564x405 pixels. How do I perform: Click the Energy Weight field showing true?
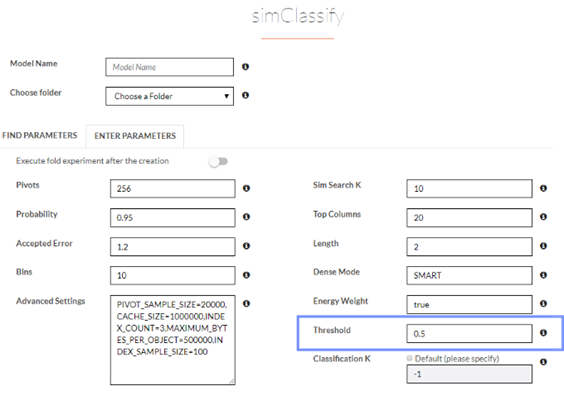pyautogui.click(x=469, y=304)
